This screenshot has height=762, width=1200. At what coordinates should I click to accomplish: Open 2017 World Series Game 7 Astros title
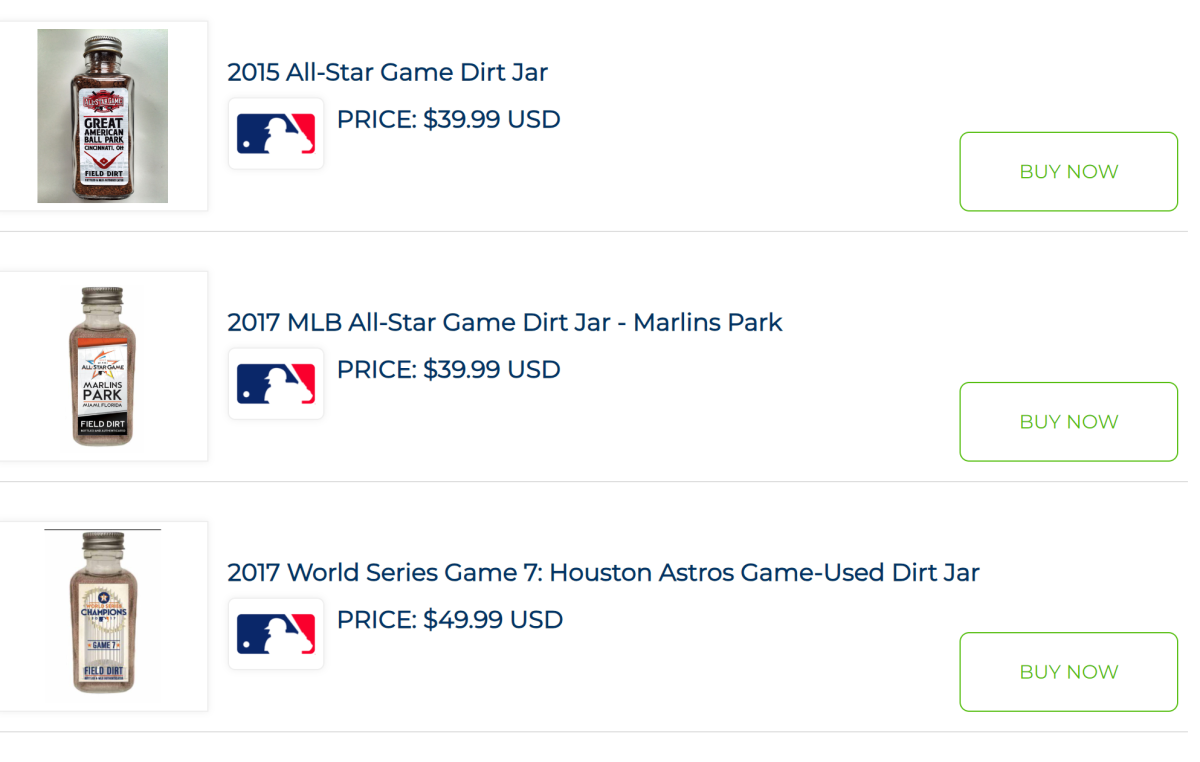[603, 572]
